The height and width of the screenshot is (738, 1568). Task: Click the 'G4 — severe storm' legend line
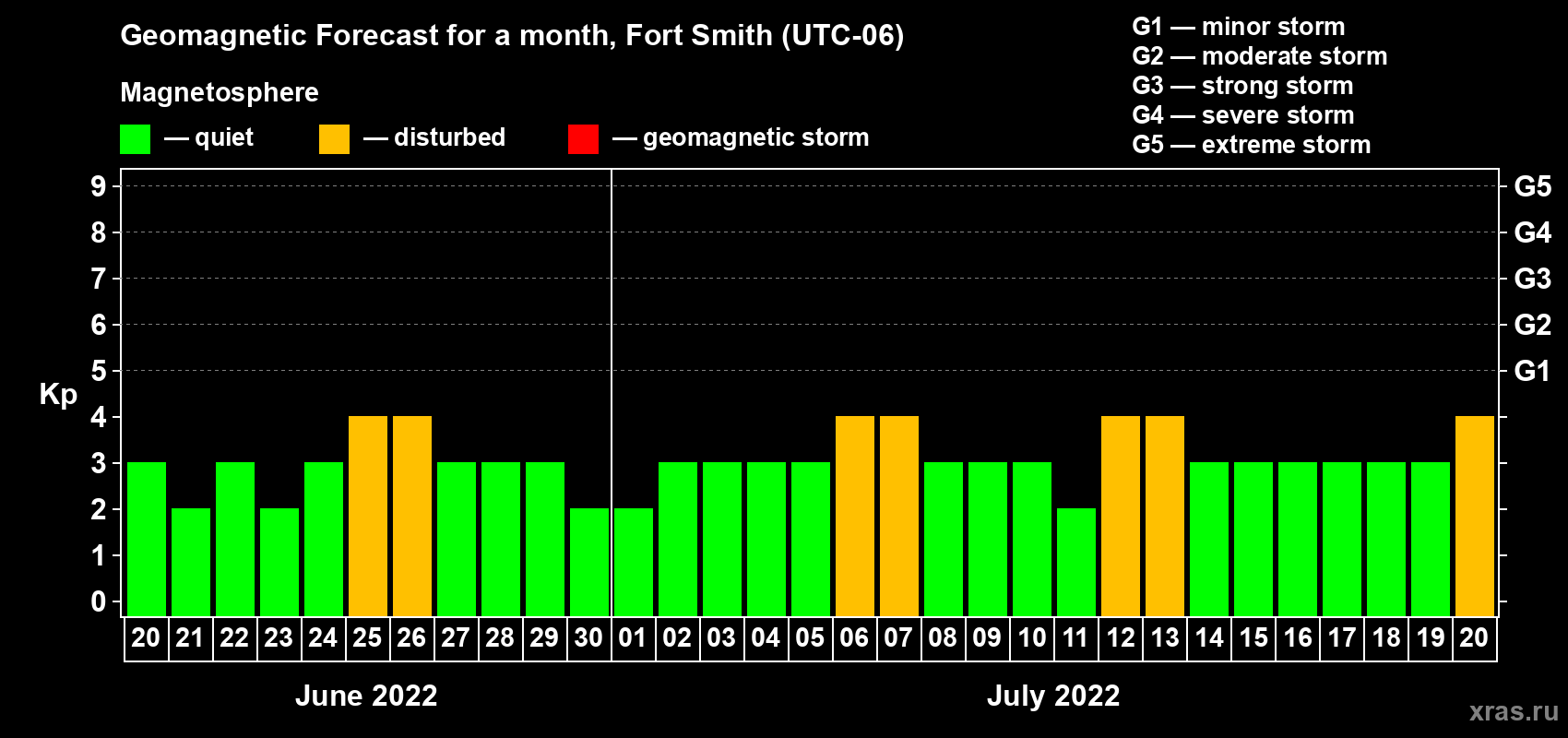point(1243,115)
